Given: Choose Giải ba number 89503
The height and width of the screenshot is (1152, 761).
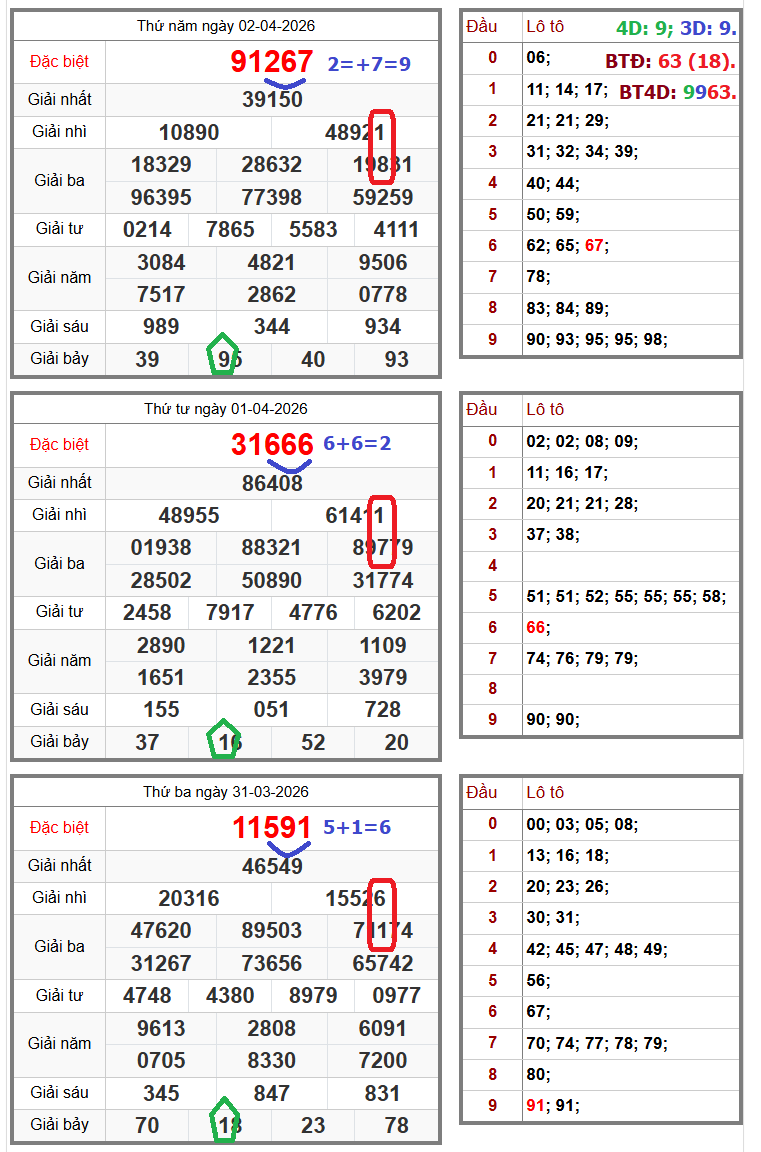Looking at the screenshot, I should (x=272, y=931).
